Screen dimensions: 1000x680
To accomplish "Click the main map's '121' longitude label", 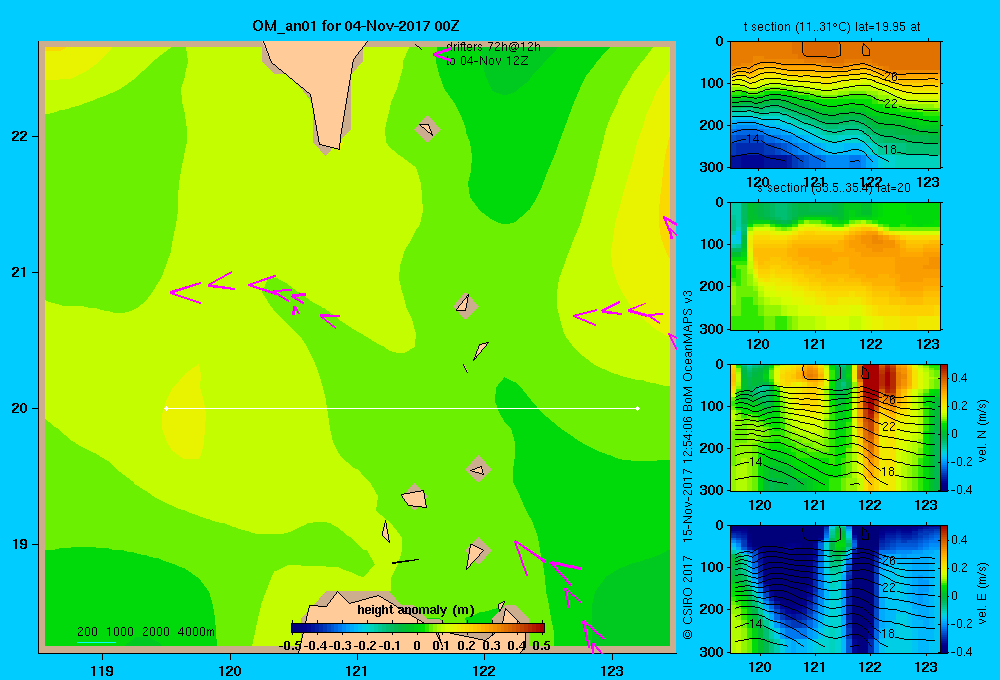I will pos(357,670).
